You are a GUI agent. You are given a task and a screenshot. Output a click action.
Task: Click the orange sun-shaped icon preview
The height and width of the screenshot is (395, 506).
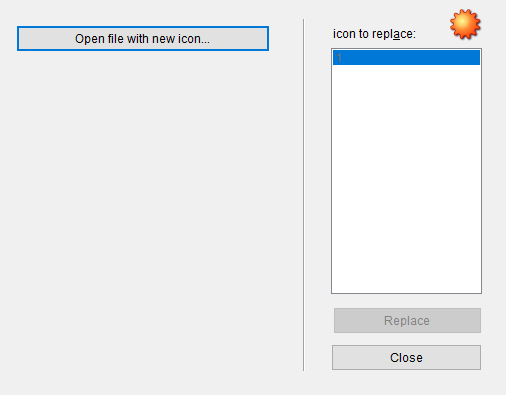point(465,24)
